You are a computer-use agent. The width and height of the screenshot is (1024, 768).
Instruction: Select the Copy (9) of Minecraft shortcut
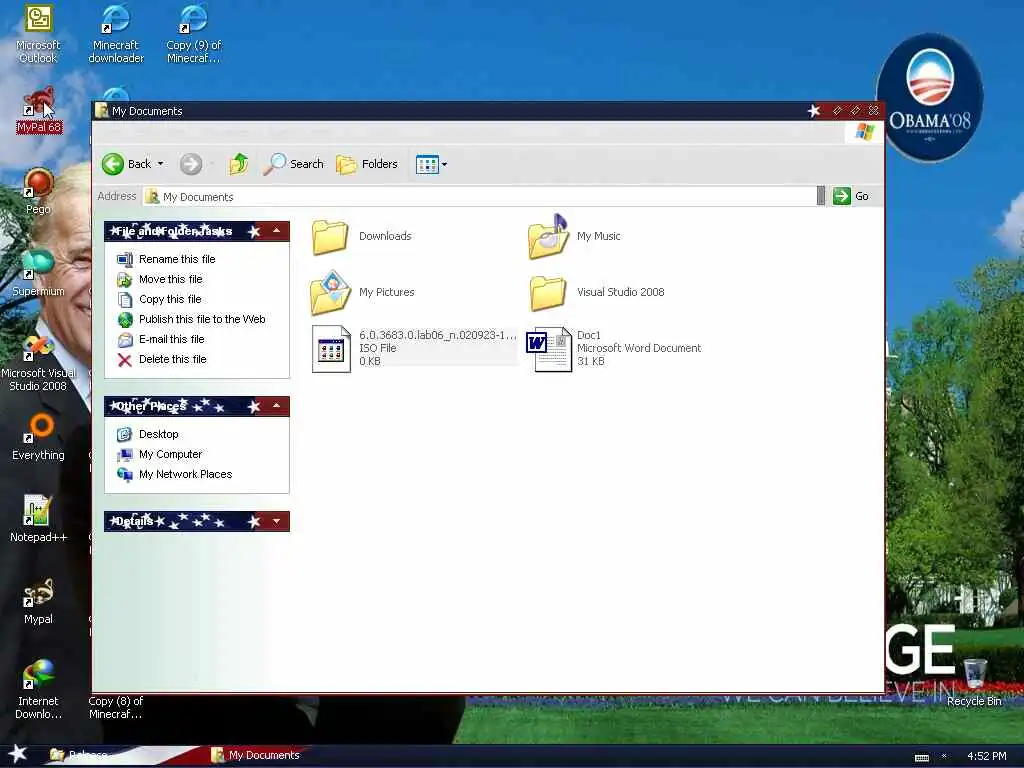click(x=193, y=35)
